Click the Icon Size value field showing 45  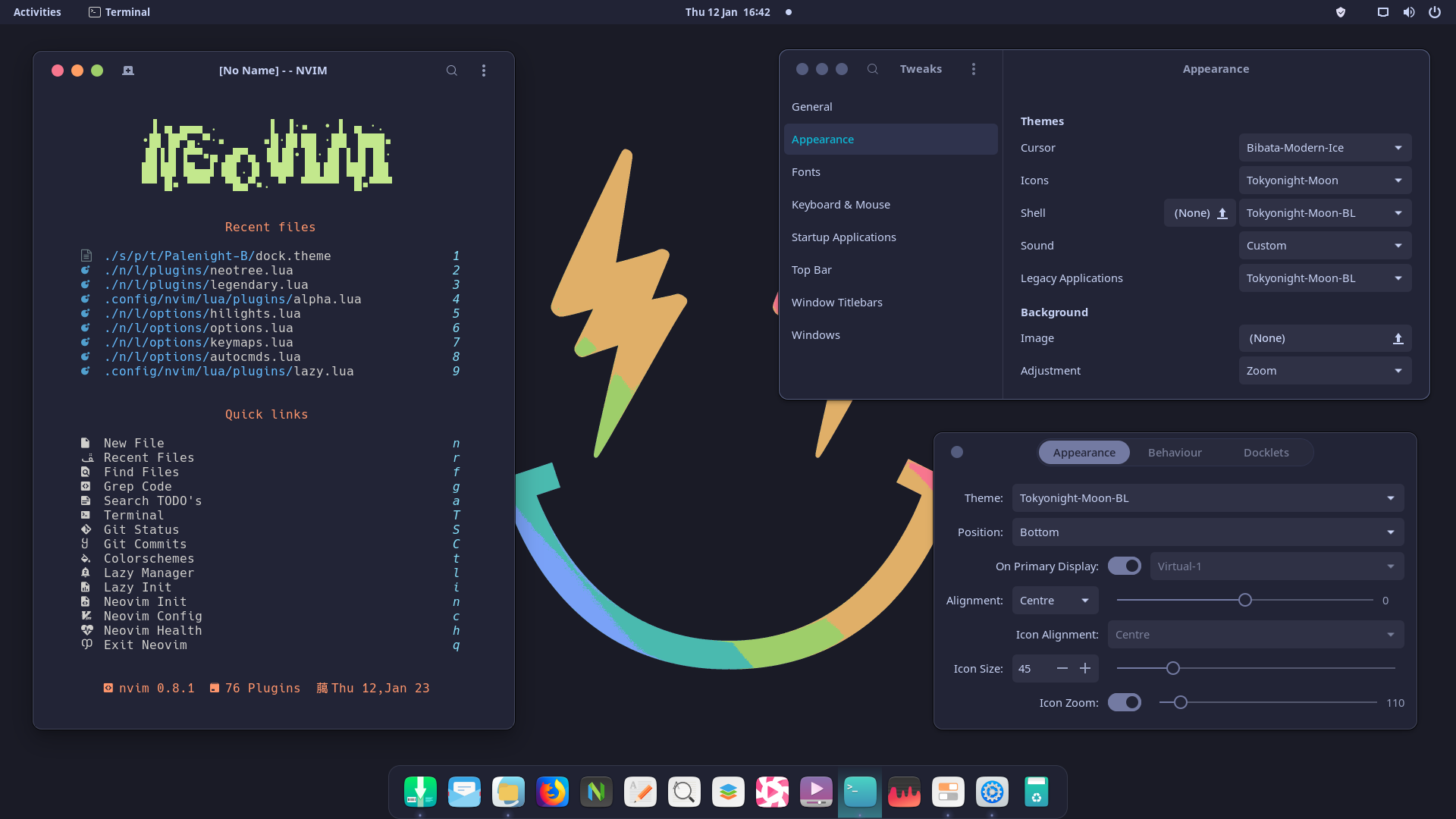[x=1031, y=669]
